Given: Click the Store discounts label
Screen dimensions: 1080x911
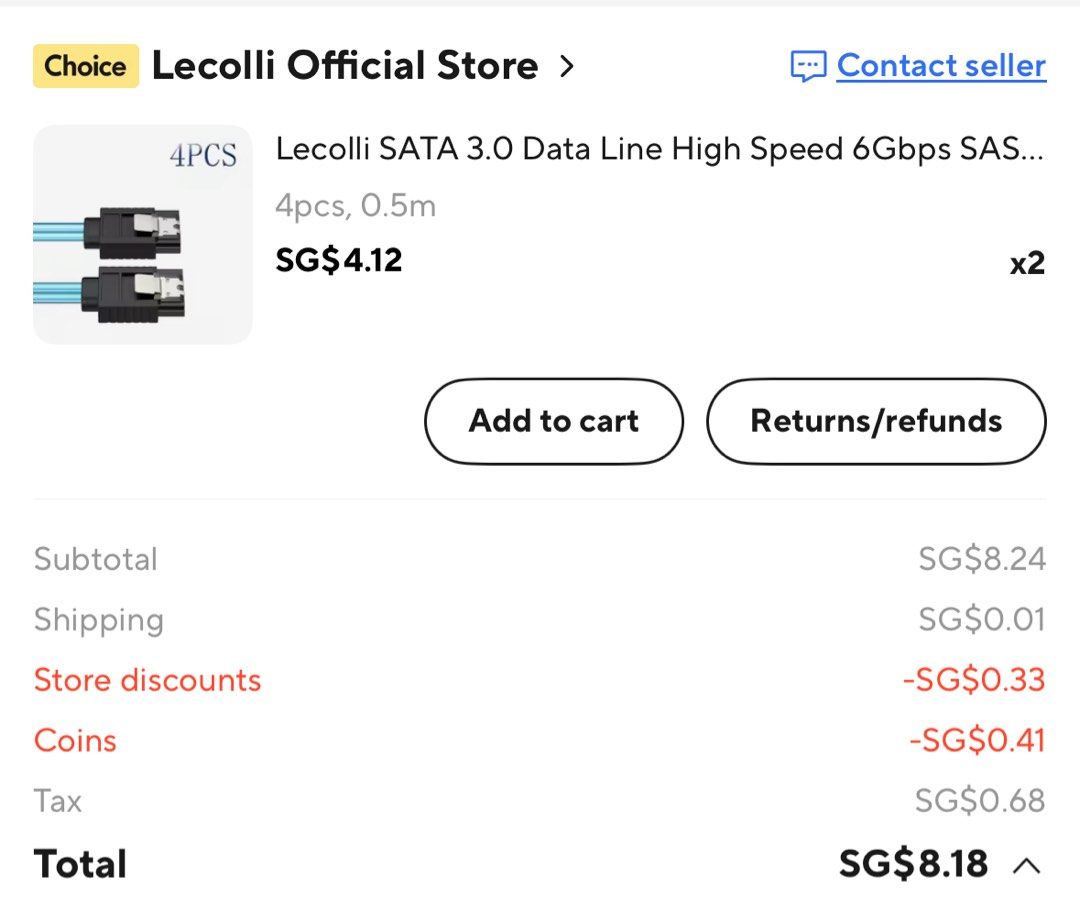Looking at the screenshot, I should pyautogui.click(x=147, y=680).
